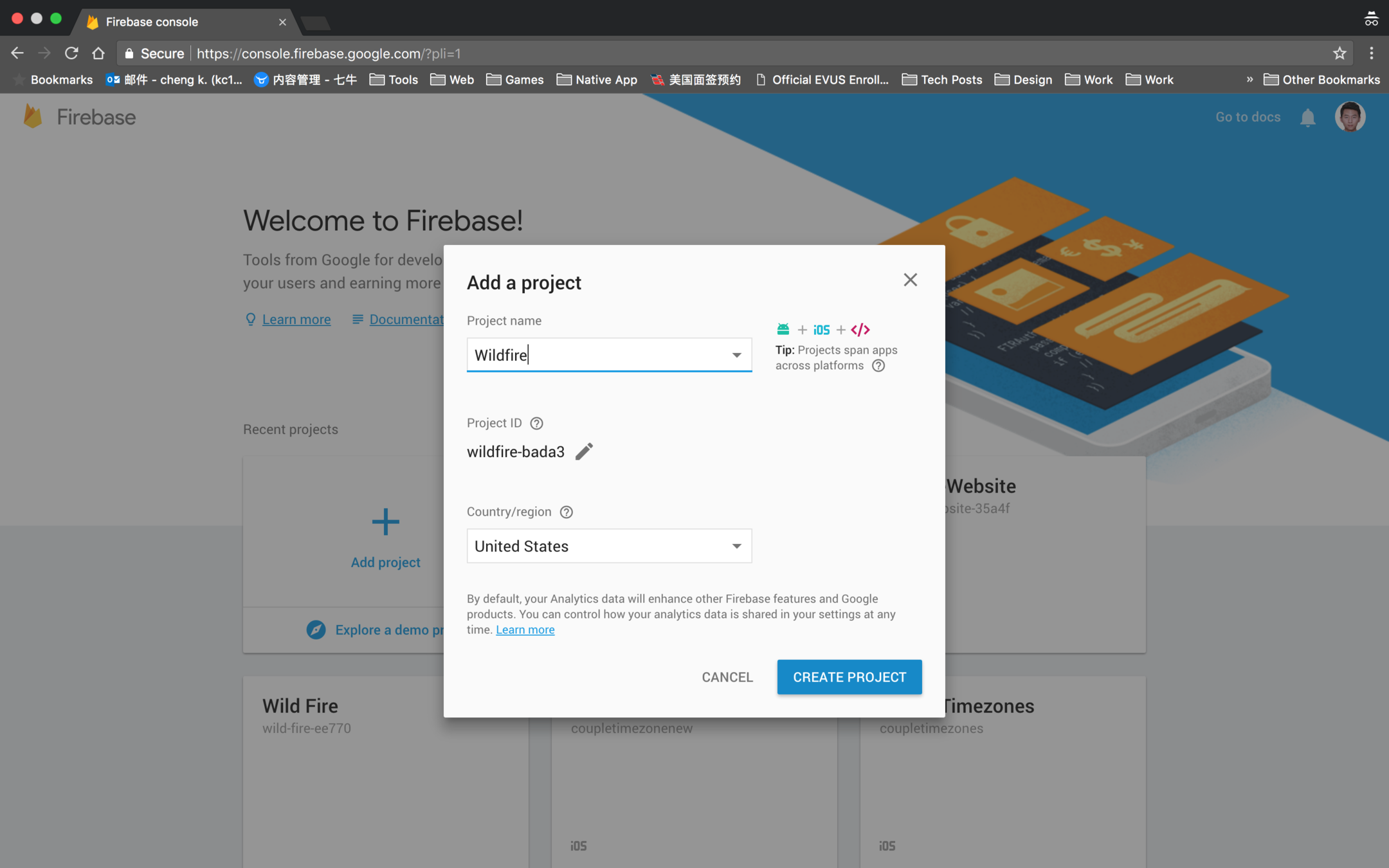Click help icon beside the platforms tip

click(x=878, y=366)
